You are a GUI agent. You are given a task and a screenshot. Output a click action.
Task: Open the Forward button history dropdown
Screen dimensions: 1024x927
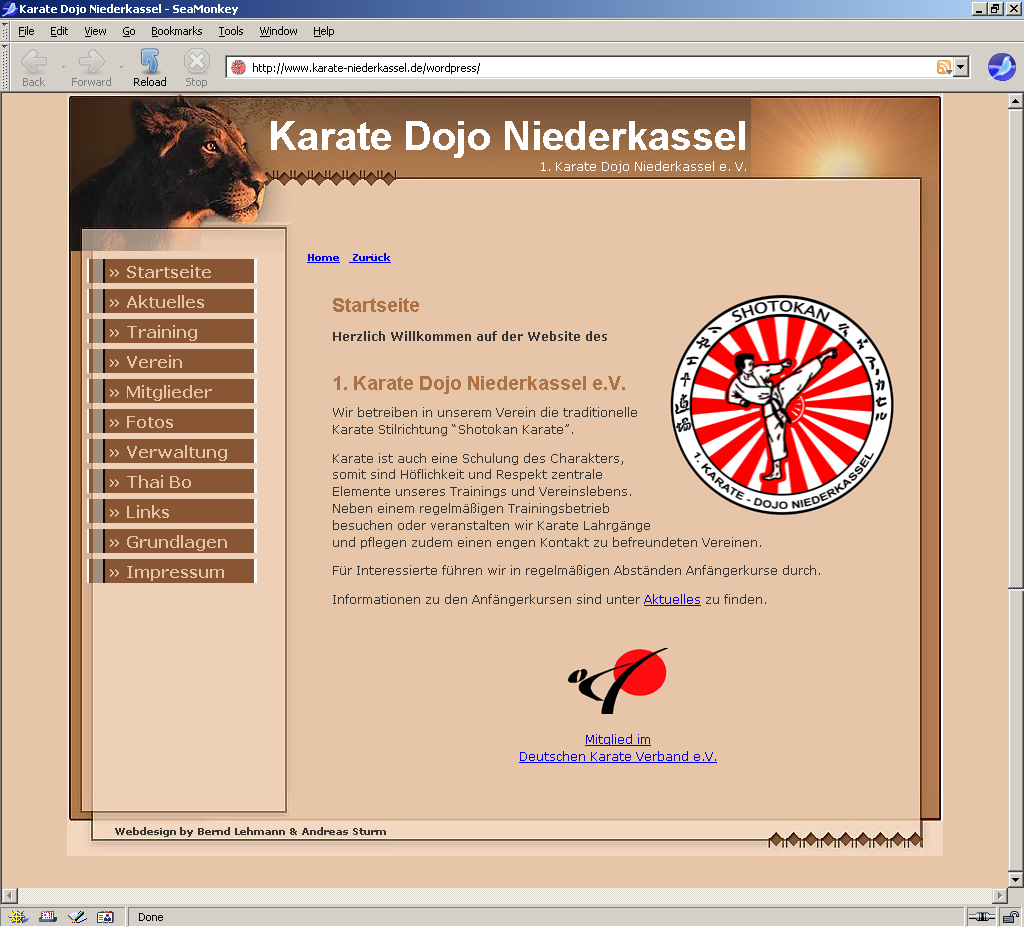tap(121, 67)
